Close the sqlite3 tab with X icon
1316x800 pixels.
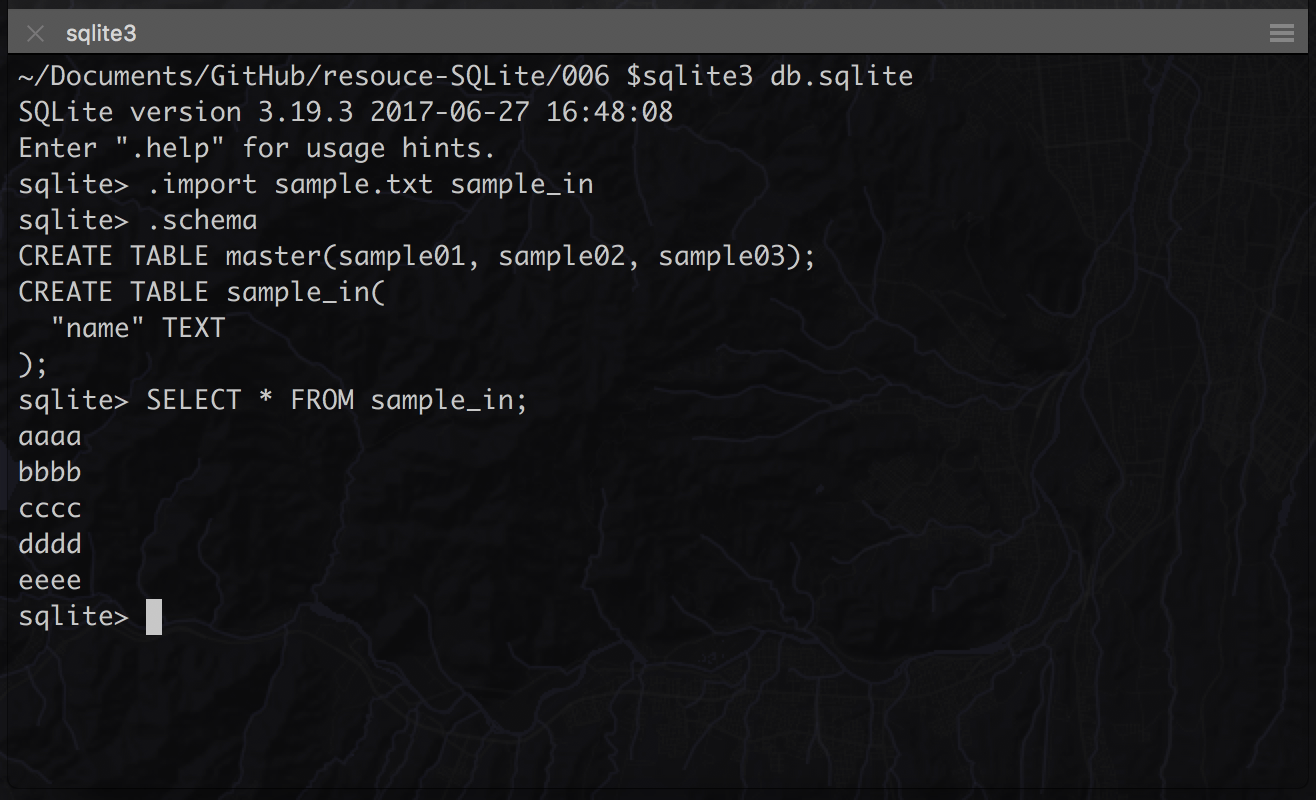36,34
